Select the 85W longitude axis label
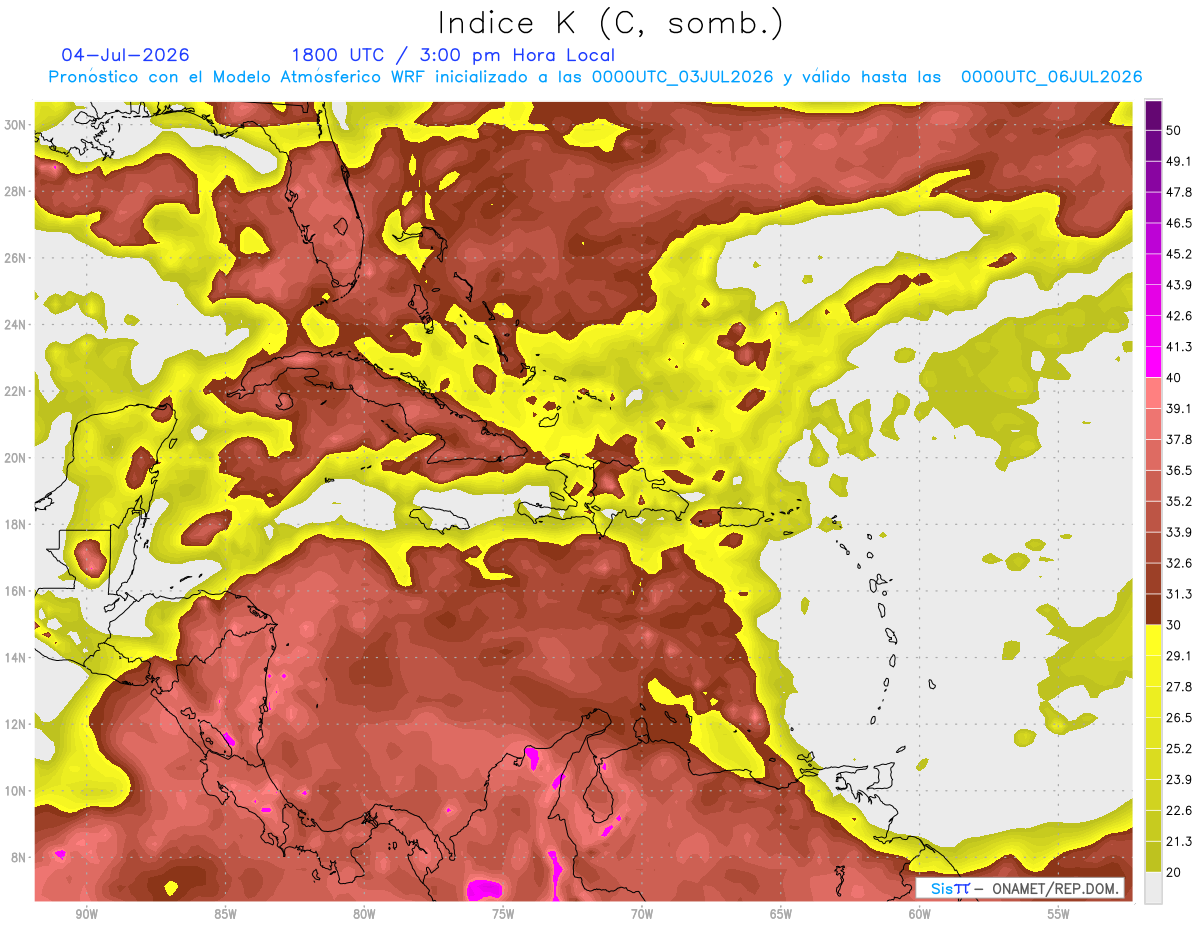The image size is (1200, 927). point(225,915)
